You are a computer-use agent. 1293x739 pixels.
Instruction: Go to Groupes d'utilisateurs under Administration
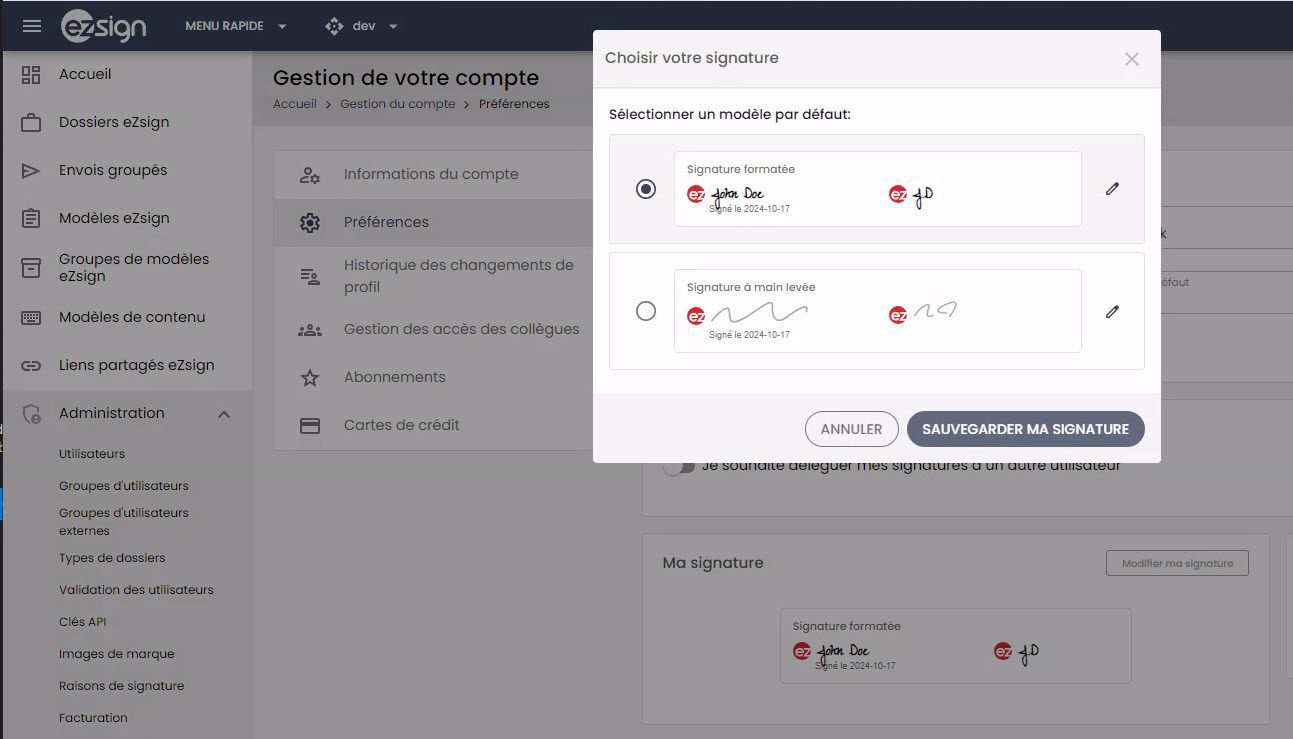pos(124,486)
